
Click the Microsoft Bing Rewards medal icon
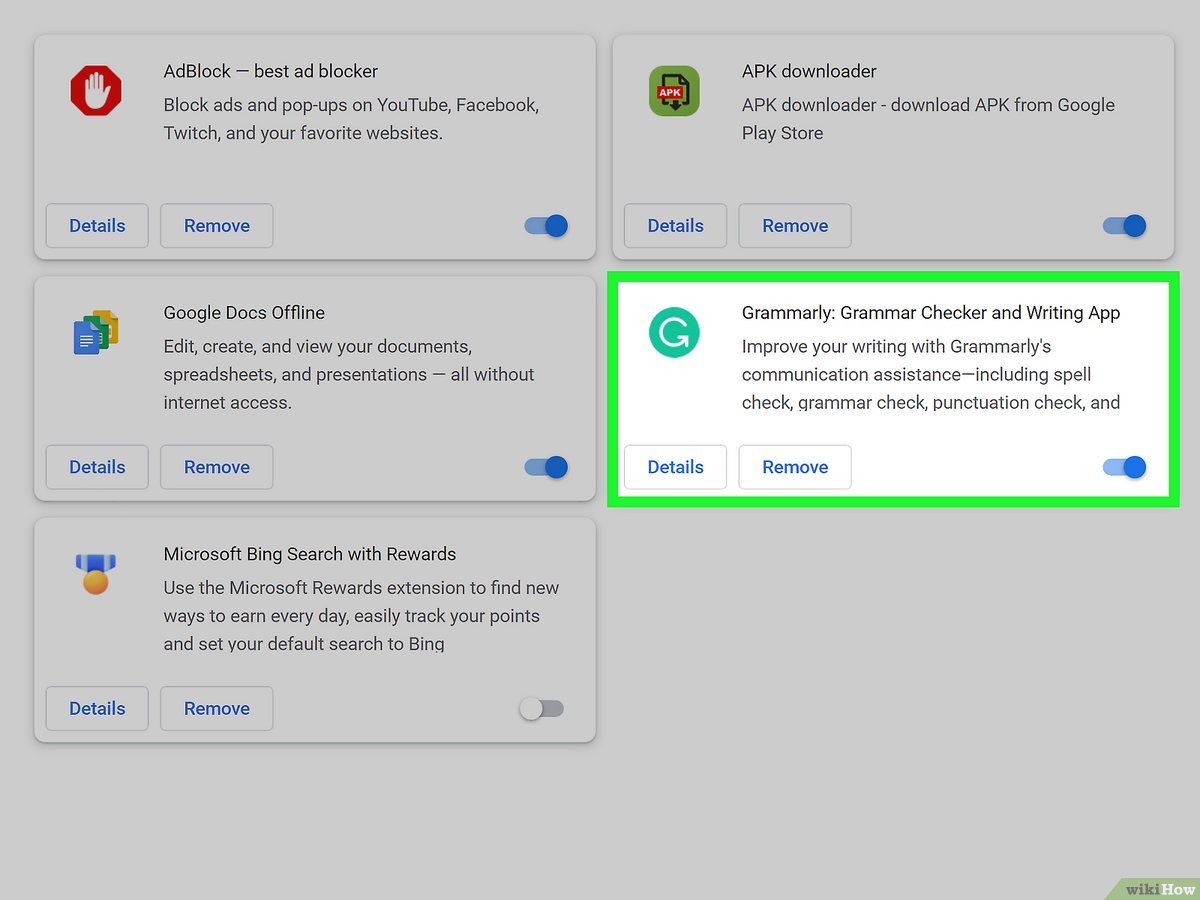[96, 574]
